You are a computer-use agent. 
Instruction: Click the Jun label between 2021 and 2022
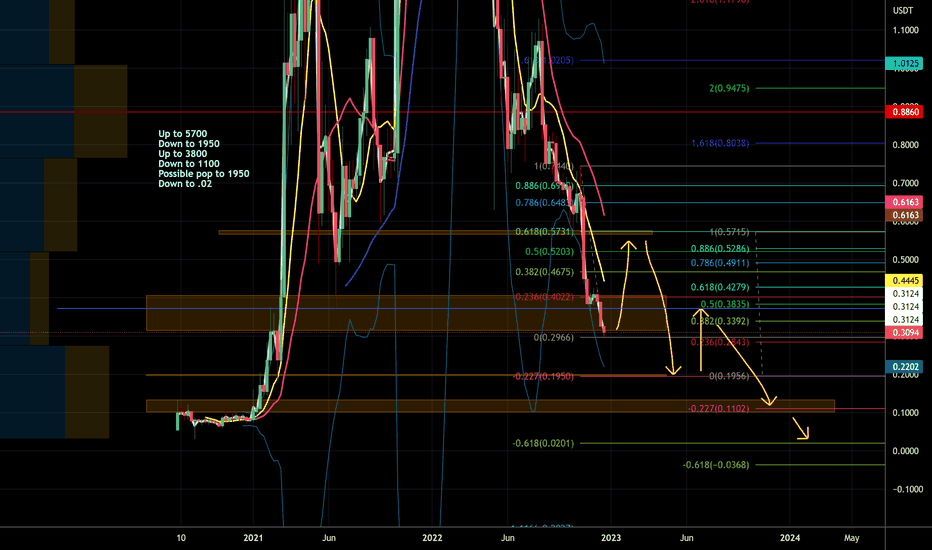tap(329, 538)
